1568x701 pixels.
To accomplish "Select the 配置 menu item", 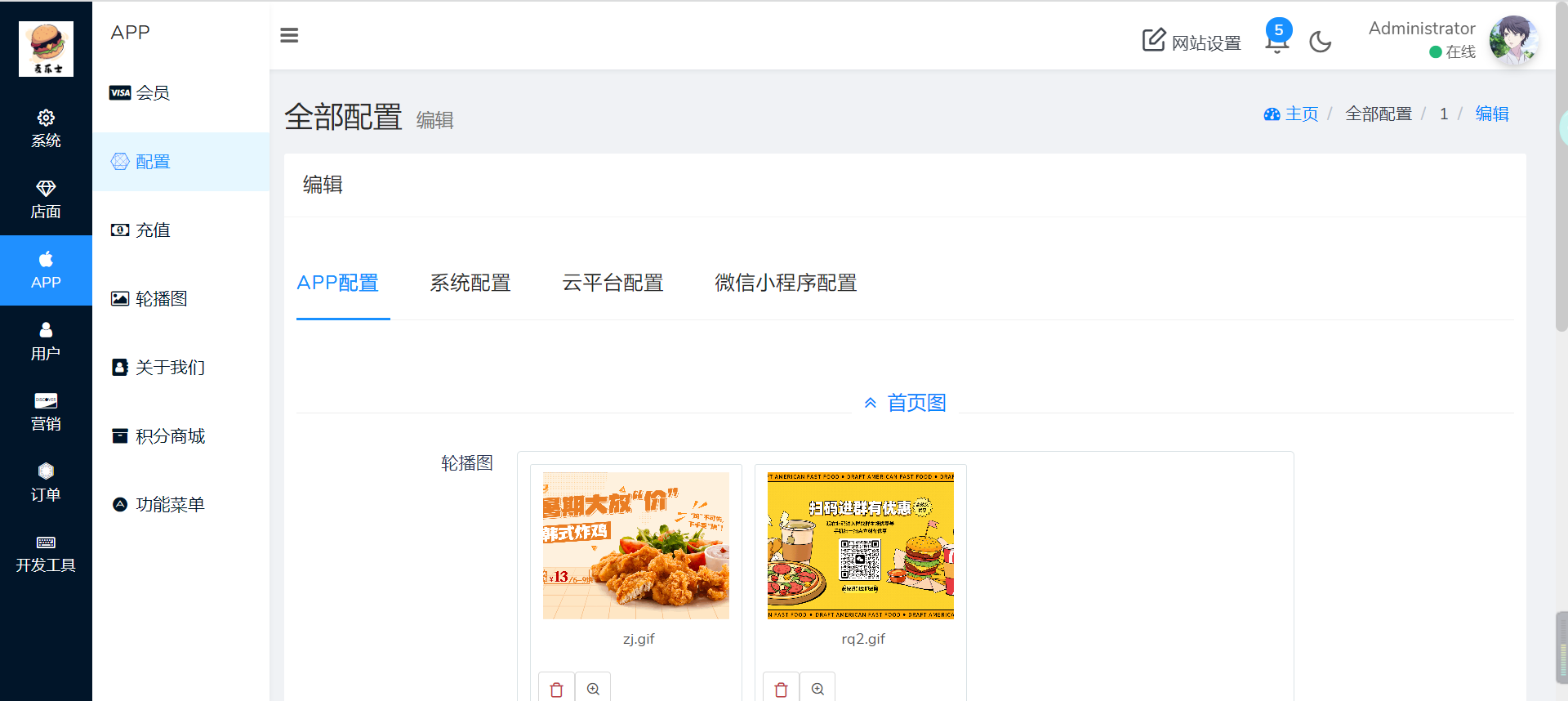I will click(x=180, y=162).
